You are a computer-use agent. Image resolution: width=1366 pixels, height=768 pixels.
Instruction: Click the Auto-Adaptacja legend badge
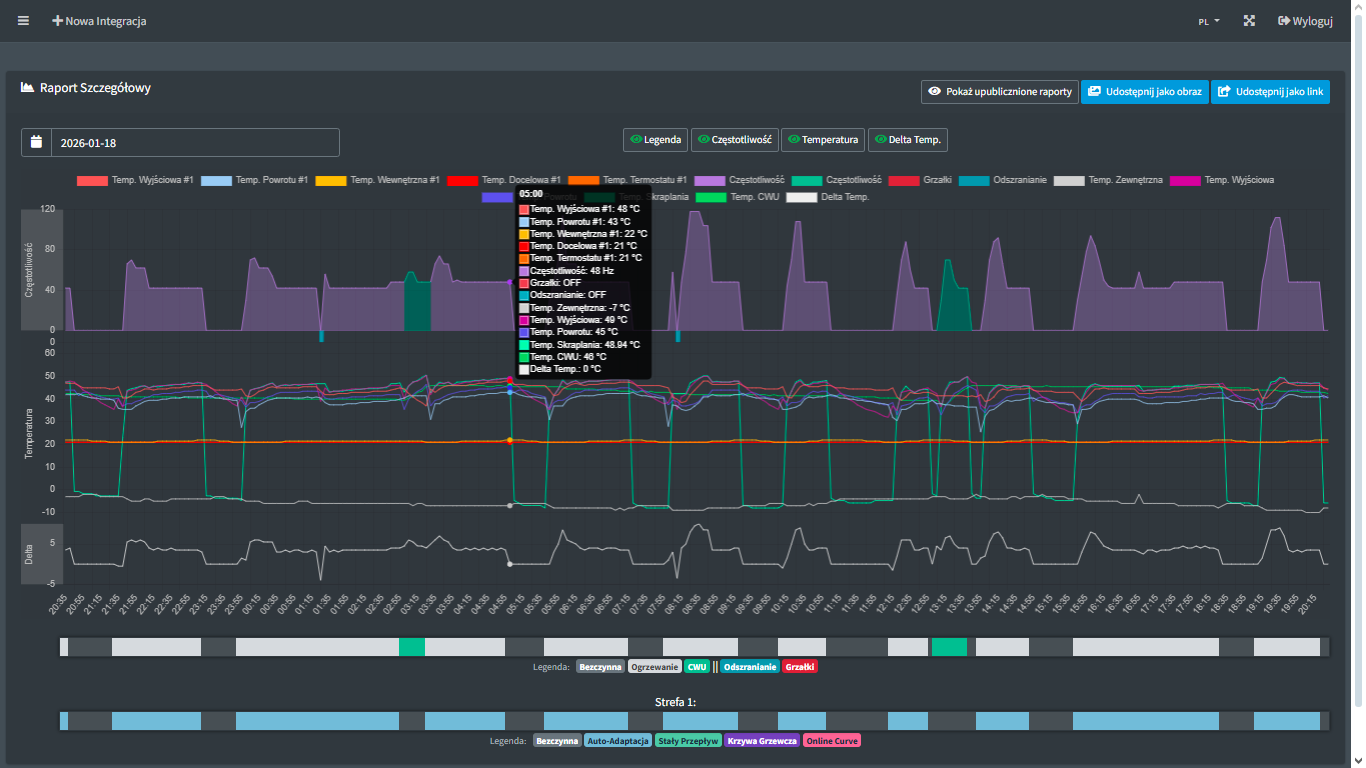[x=617, y=741]
